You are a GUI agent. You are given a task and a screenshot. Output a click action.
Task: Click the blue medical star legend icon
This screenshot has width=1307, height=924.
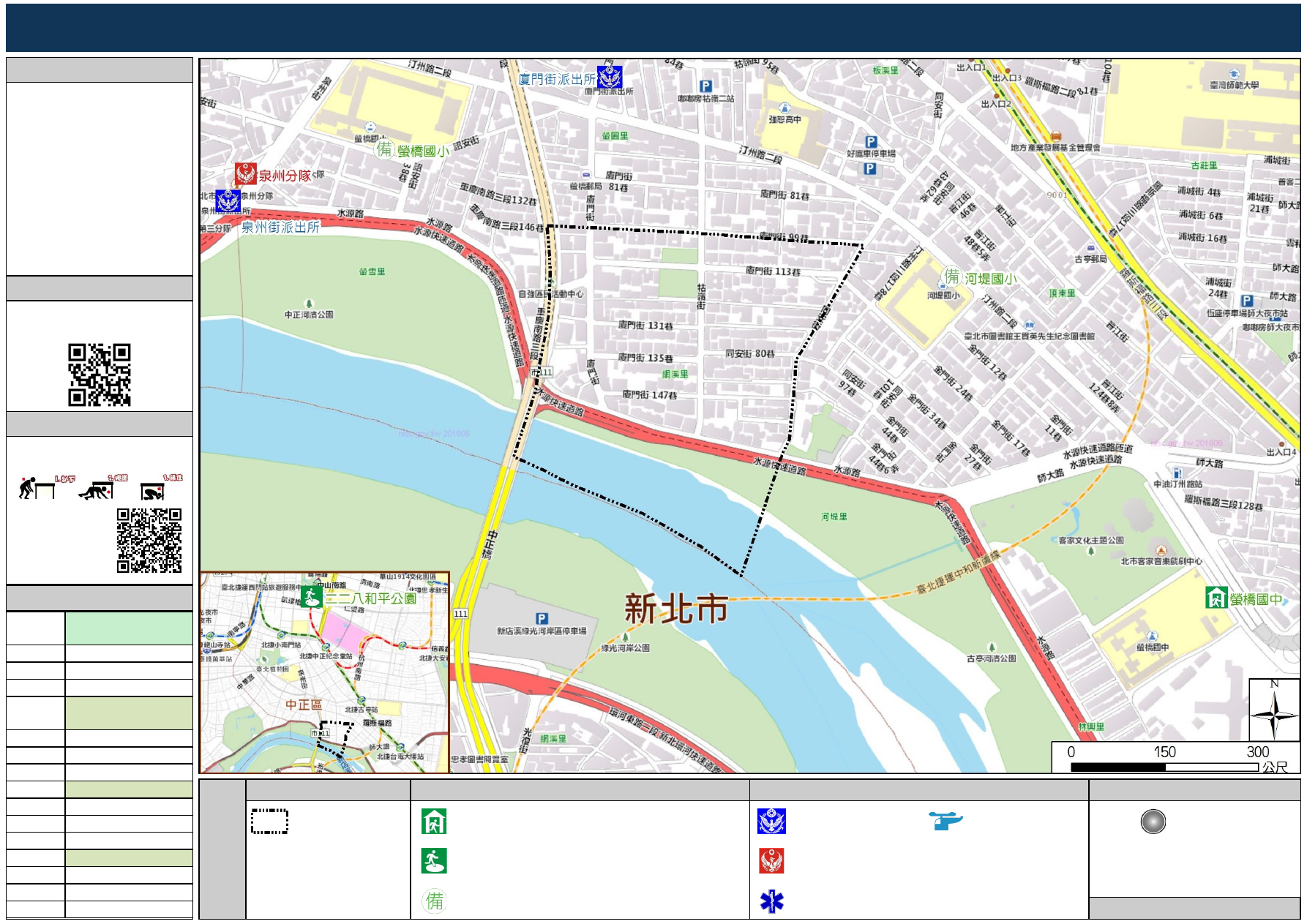coord(771,901)
